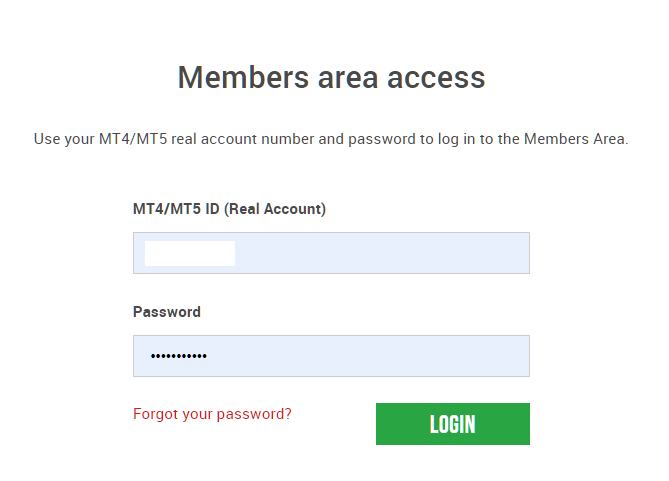Click the "(Real Account)" part of the ID label
Screen dimensions: 669x481
click(275, 209)
